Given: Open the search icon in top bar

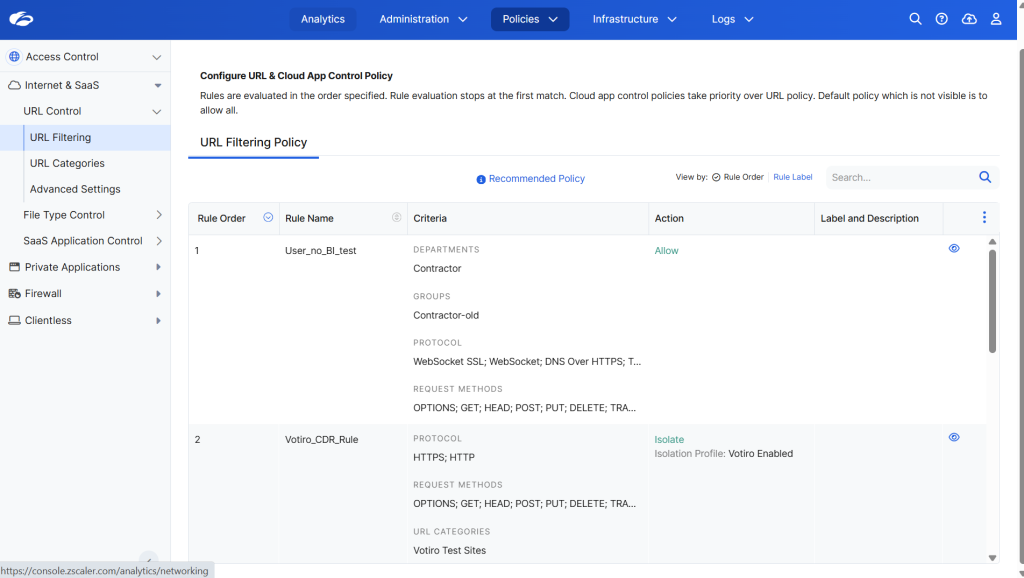Looking at the screenshot, I should coord(915,19).
